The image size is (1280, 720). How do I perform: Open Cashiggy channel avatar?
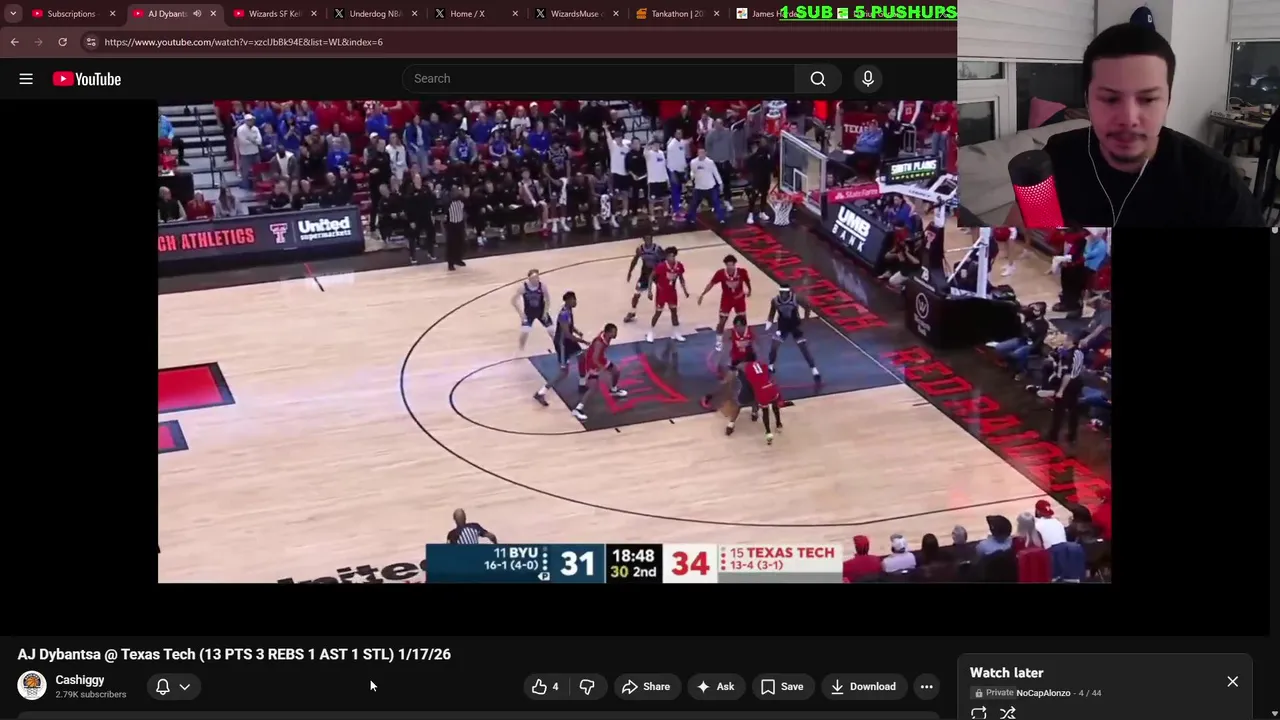coord(32,686)
